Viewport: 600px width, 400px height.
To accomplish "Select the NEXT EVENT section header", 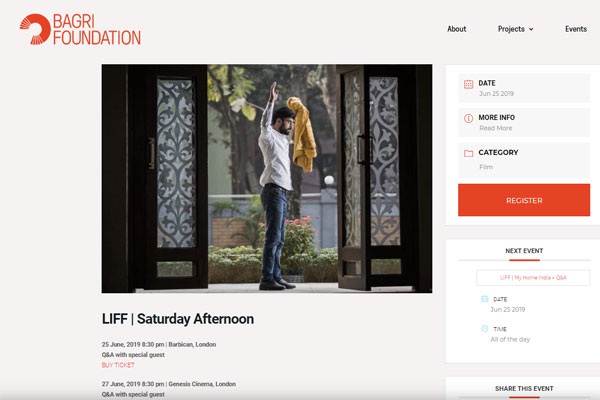I will [524, 251].
